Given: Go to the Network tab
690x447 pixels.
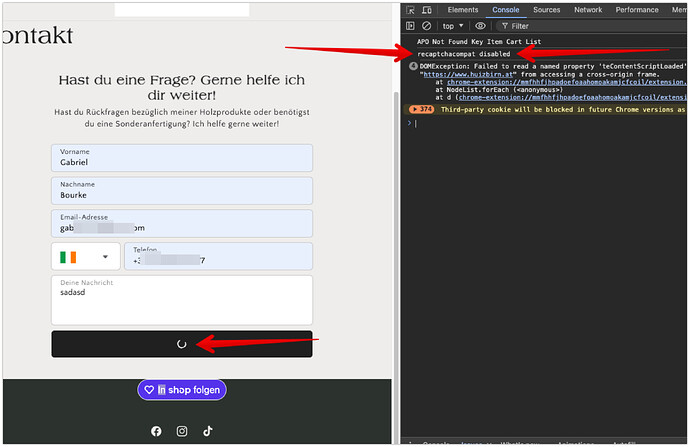Looking at the screenshot, I should [588, 10].
